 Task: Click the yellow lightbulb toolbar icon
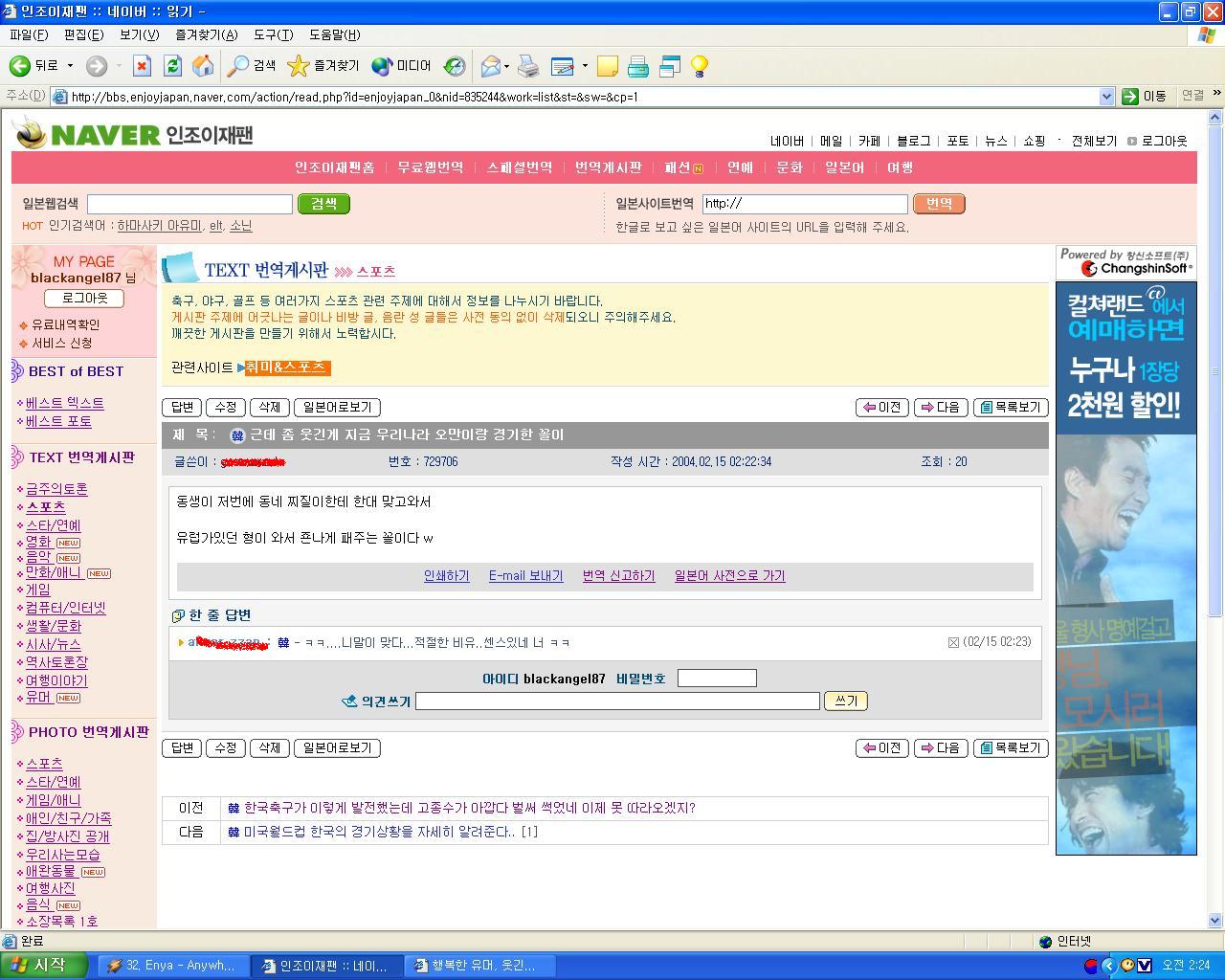click(x=700, y=66)
